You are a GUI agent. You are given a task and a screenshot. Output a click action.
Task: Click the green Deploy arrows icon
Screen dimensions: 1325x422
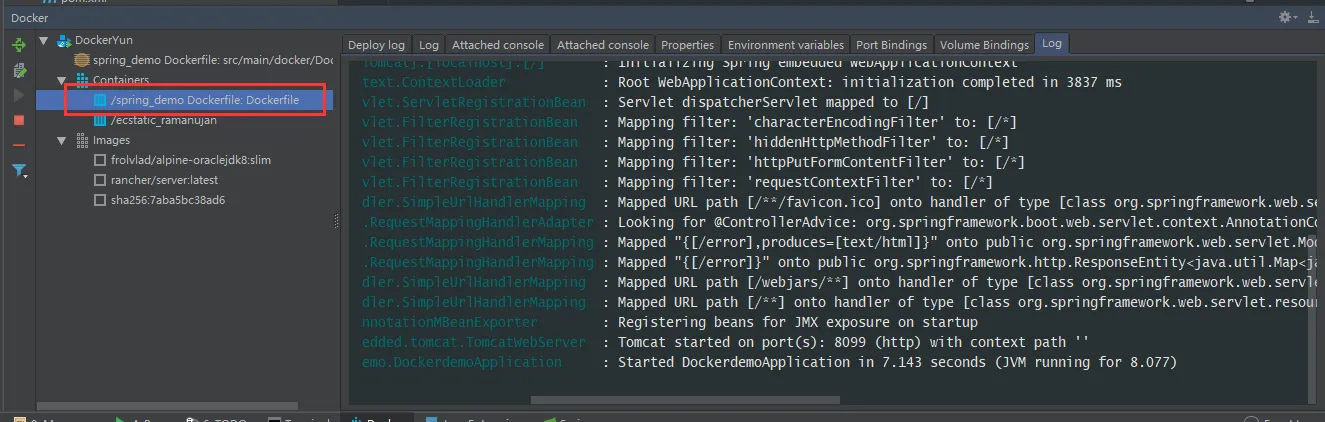click(18, 45)
